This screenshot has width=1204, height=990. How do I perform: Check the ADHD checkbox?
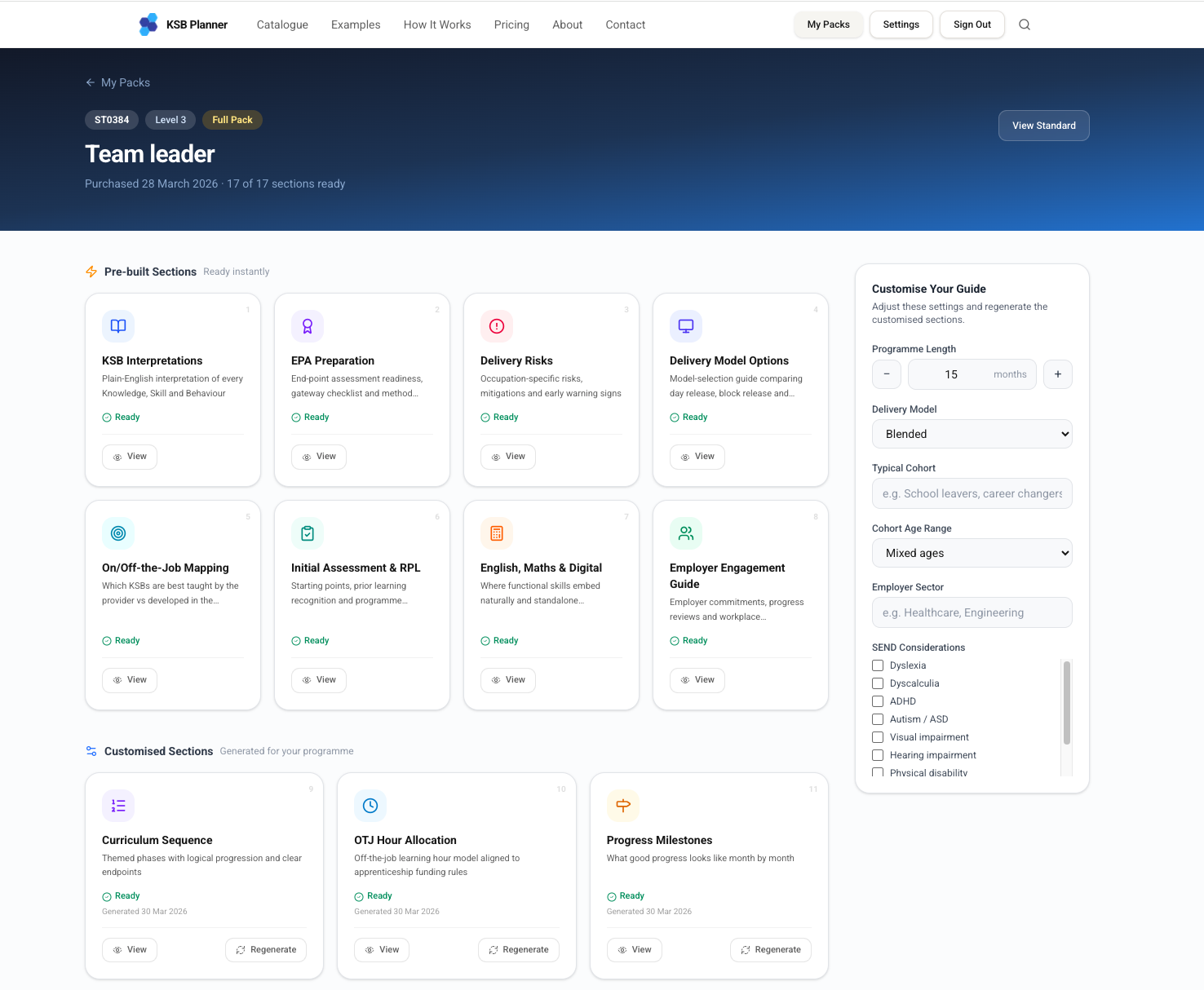click(x=877, y=701)
